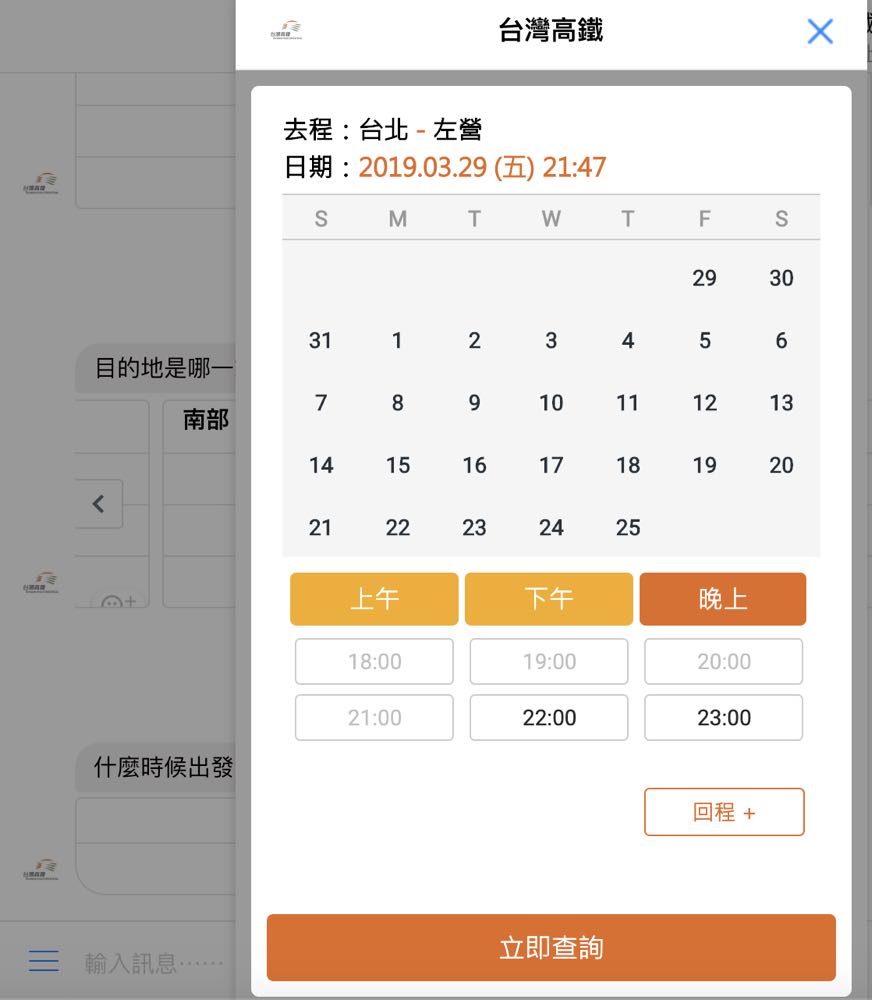Pick calendar day 1
Viewport: 872px width, 1000px height.
point(397,341)
